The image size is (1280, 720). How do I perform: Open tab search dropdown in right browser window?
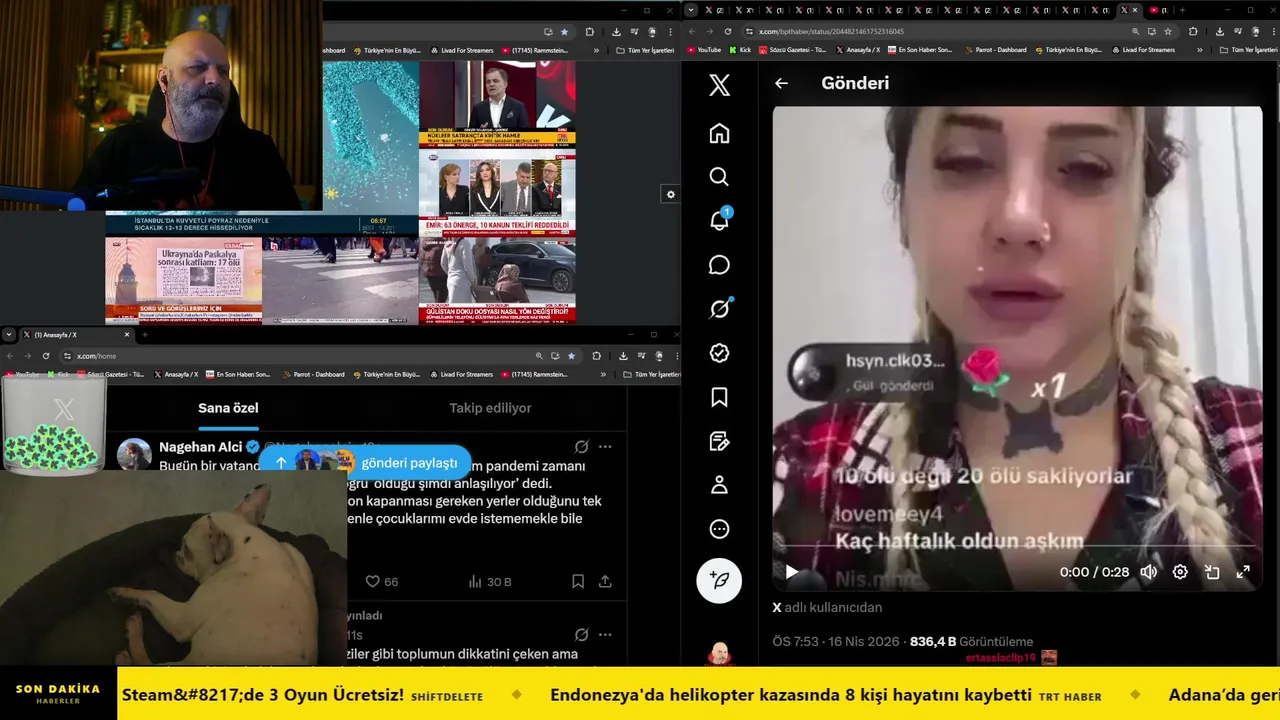coord(690,10)
